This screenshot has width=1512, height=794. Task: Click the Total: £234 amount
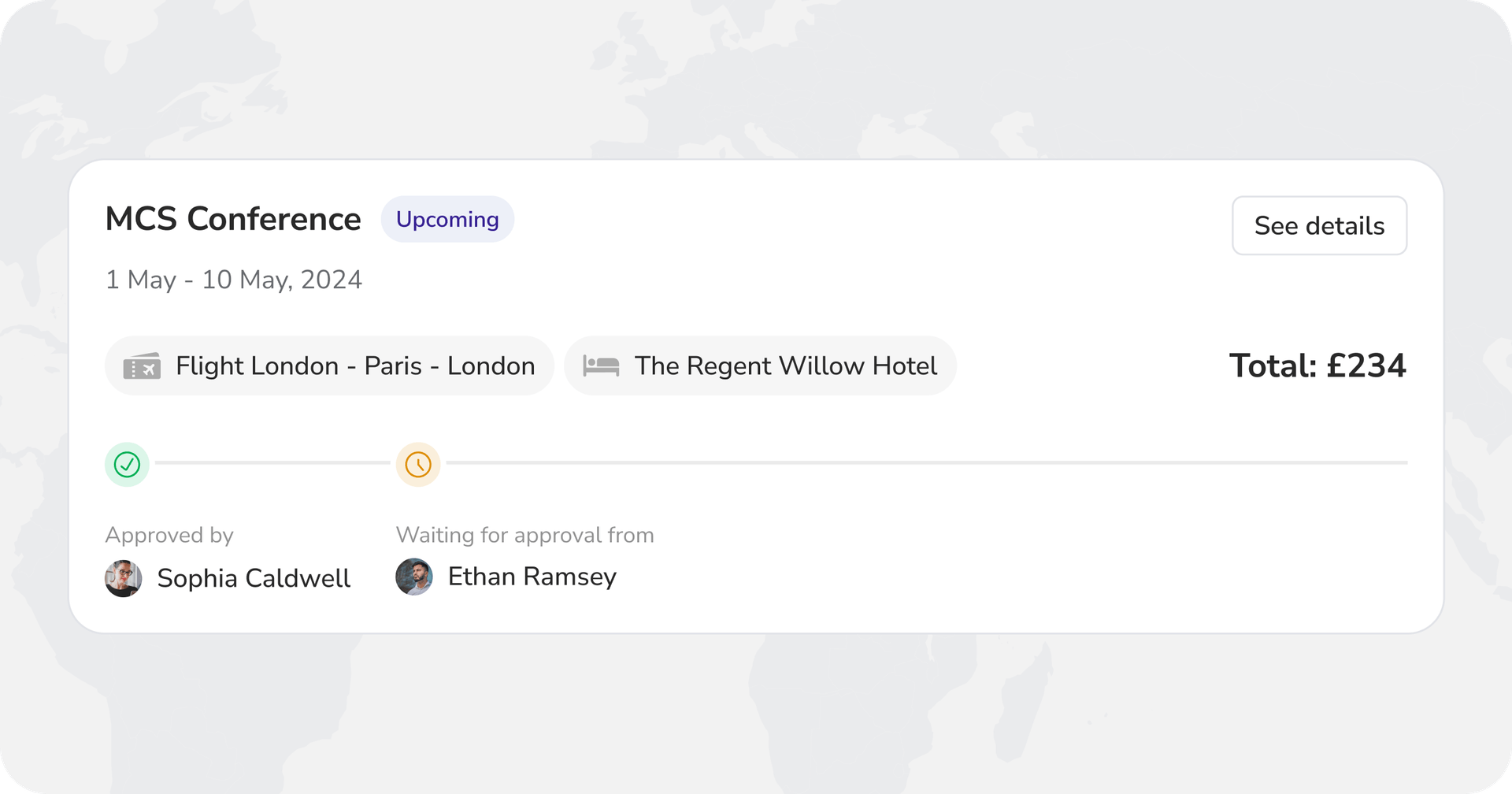click(1317, 366)
